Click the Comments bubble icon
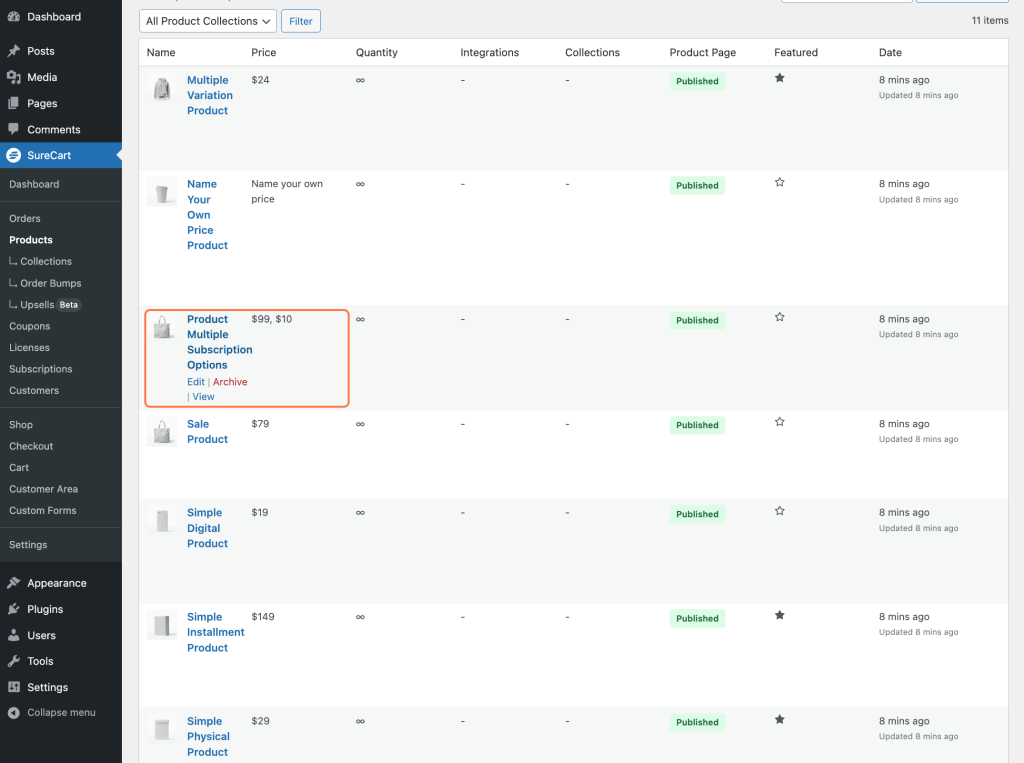The width and height of the screenshot is (1024, 763). pos(13,129)
